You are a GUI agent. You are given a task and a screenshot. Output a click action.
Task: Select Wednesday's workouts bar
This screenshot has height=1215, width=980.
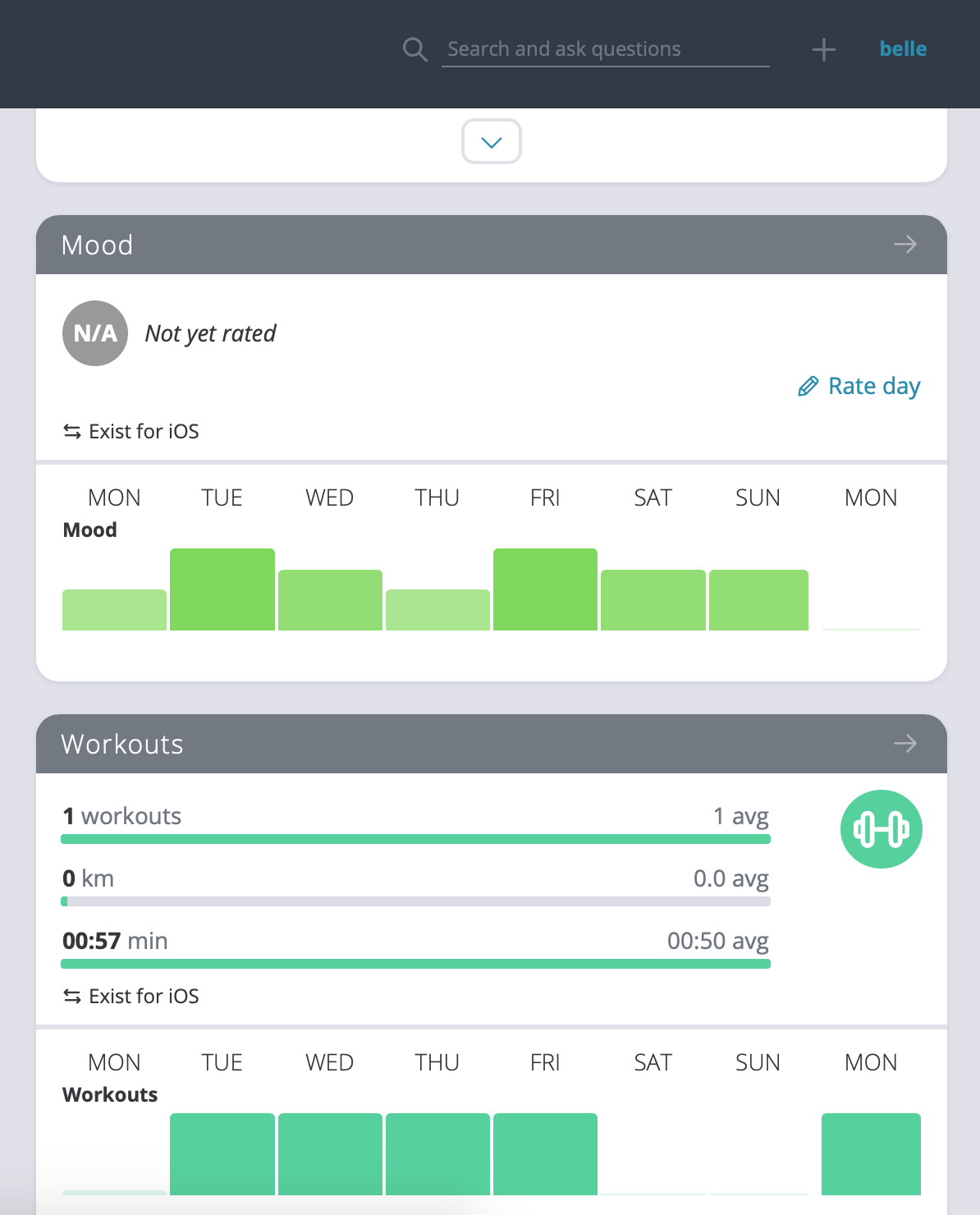[x=330, y=1154]
